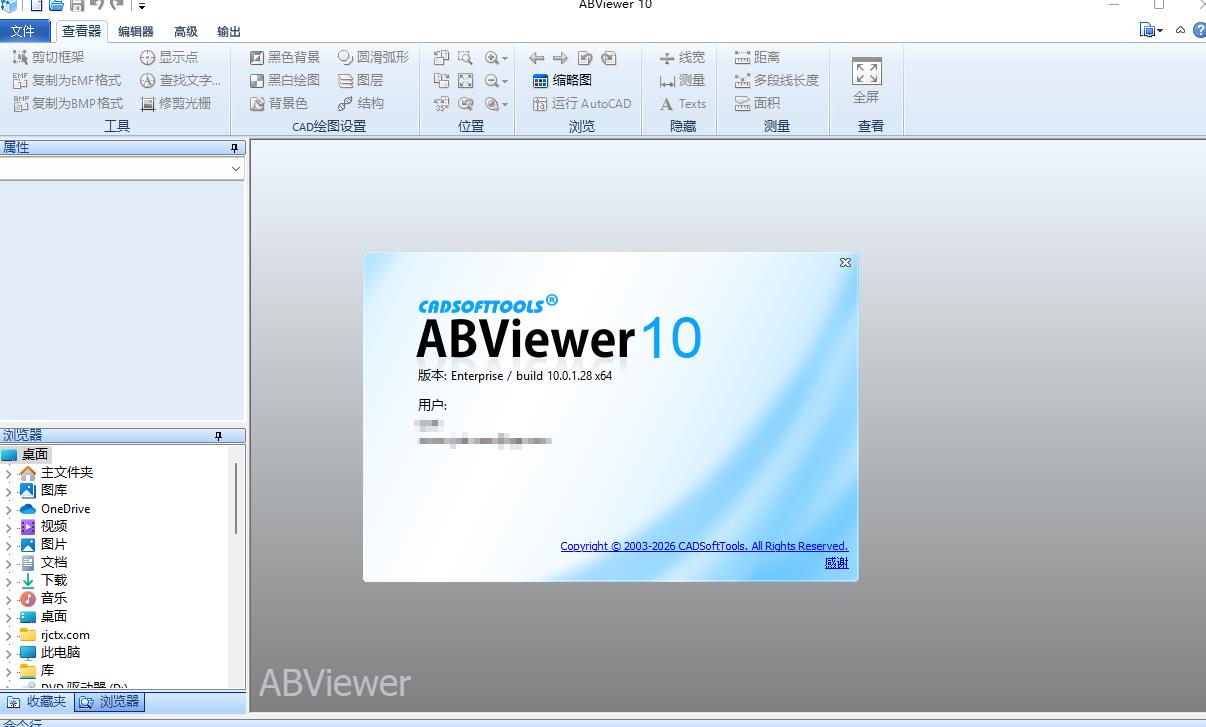Click 运行 AutoCAD button
The width and height of the screenshot is (1206, 727).
(582, 103)
